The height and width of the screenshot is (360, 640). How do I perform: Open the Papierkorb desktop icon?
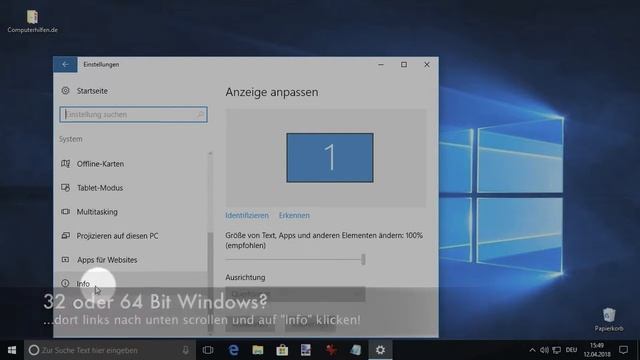609,320
